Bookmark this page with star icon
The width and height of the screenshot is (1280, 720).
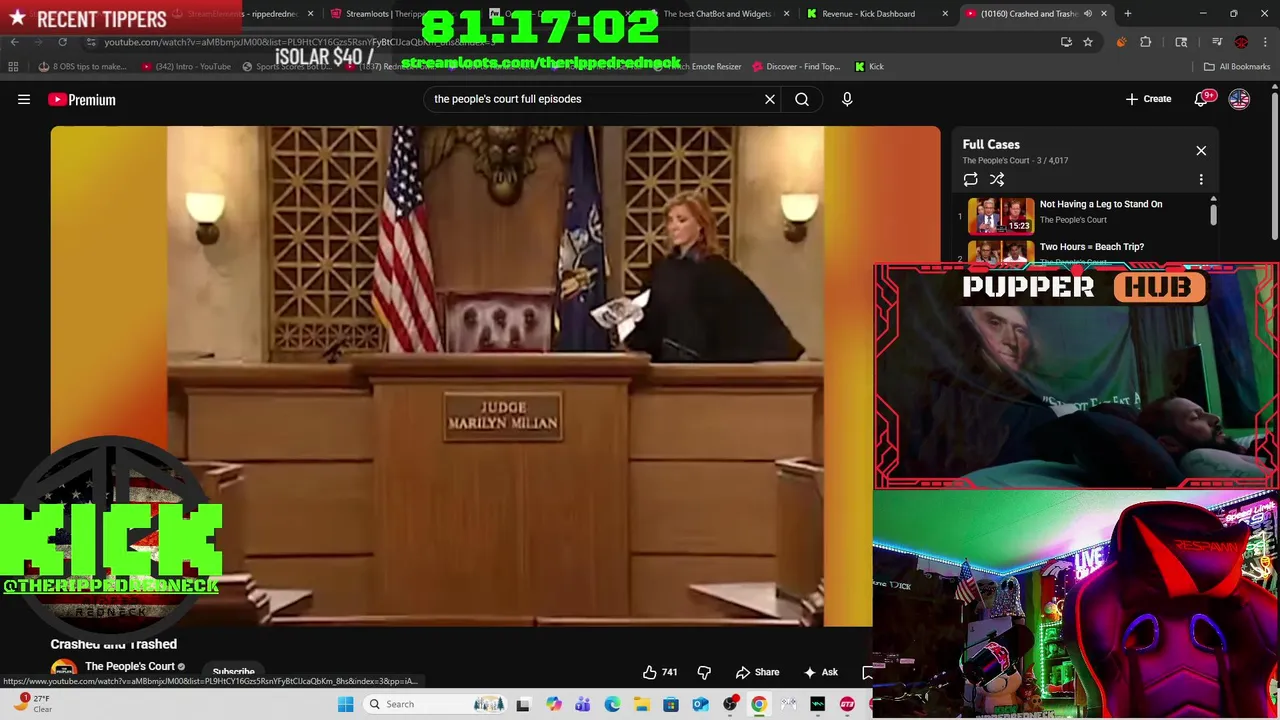coord(1088,42)
